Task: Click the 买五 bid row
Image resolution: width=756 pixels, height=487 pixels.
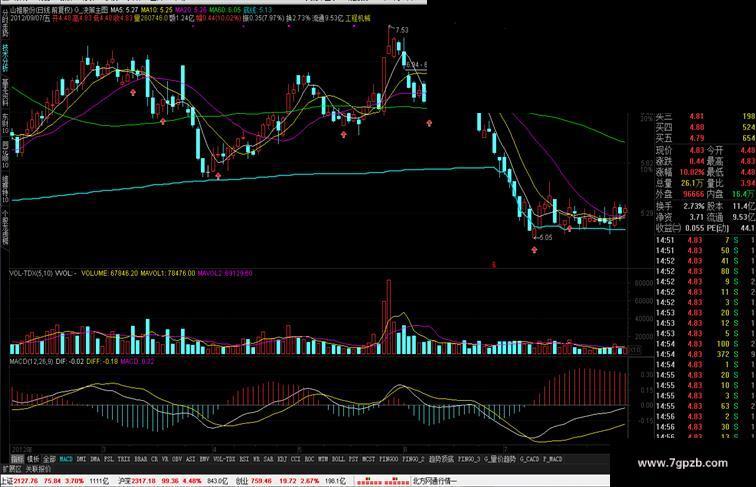Action: (x=705, y=138)
